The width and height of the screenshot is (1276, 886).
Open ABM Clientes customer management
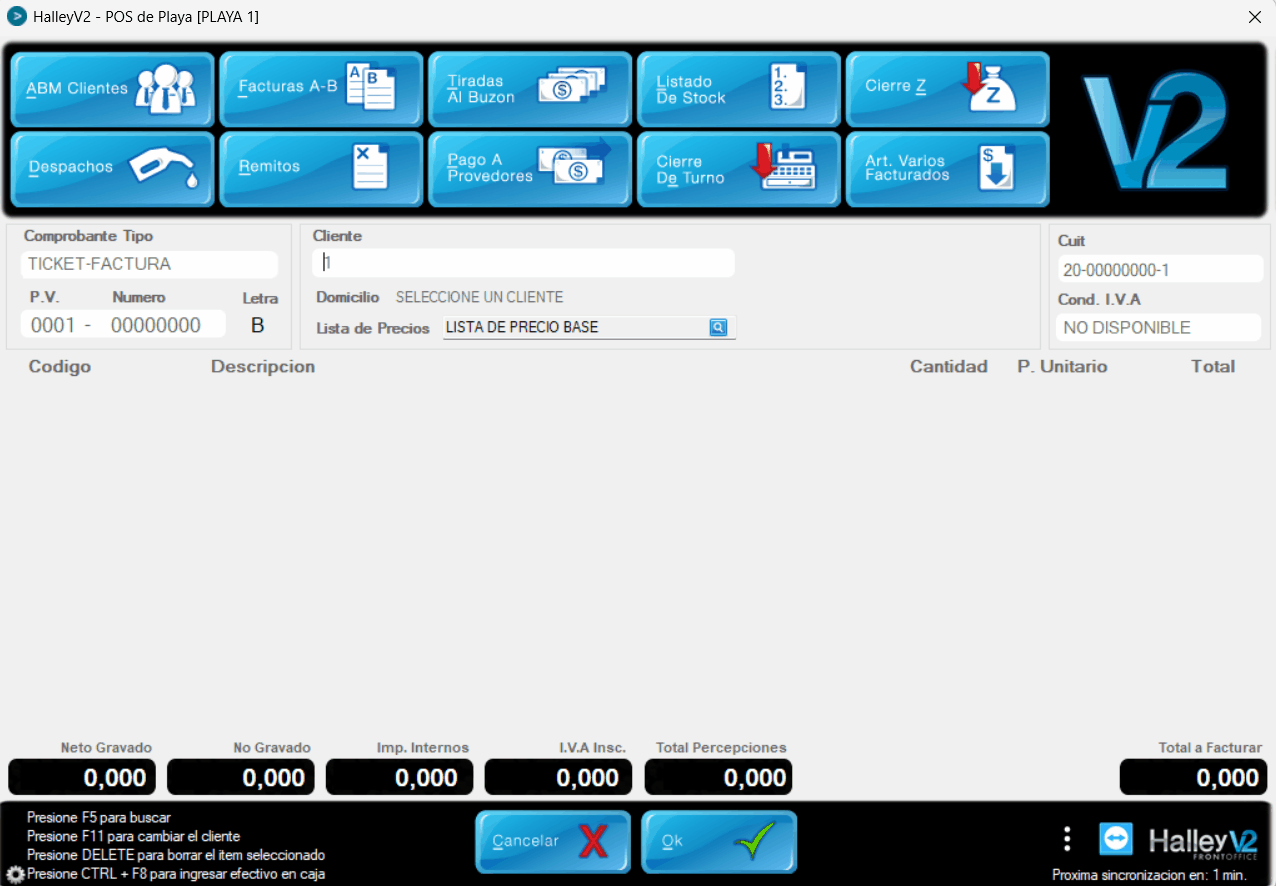point(113,89)
